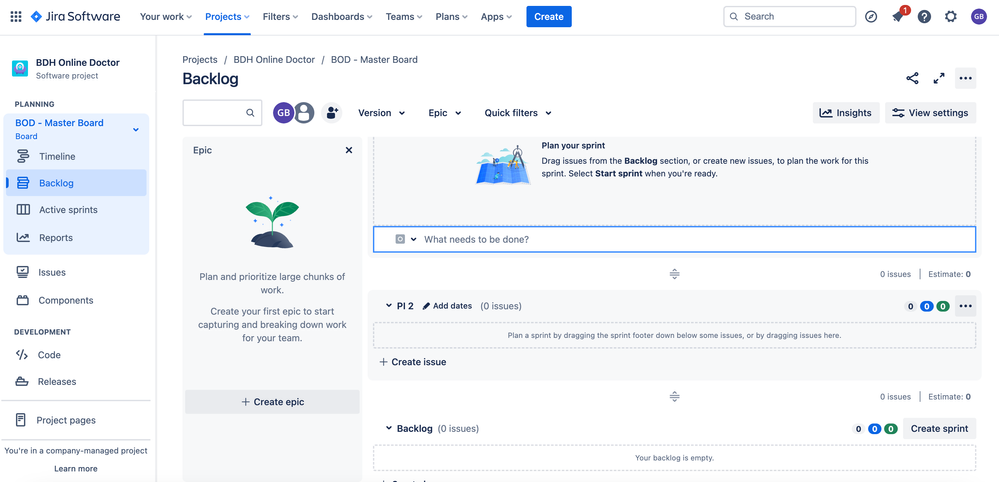This screenshot has height=482, width=999.
Task: Click the BDH Online Doctor breadcrumb
Action: (274, 59)
